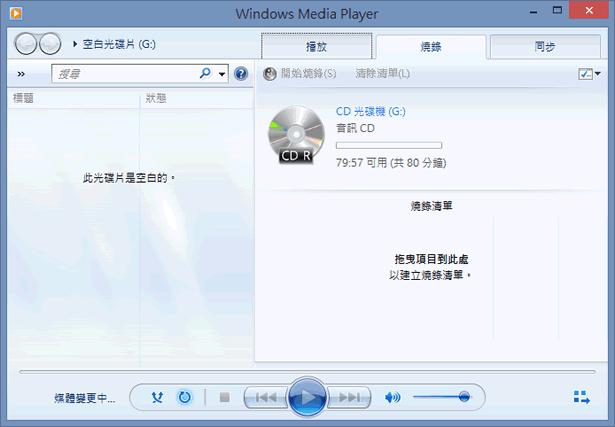This screenshot has width=615, height=427.
Task: Click the 燒錄清單 list title
Action: pyautogui.click(x=431, y=206)
